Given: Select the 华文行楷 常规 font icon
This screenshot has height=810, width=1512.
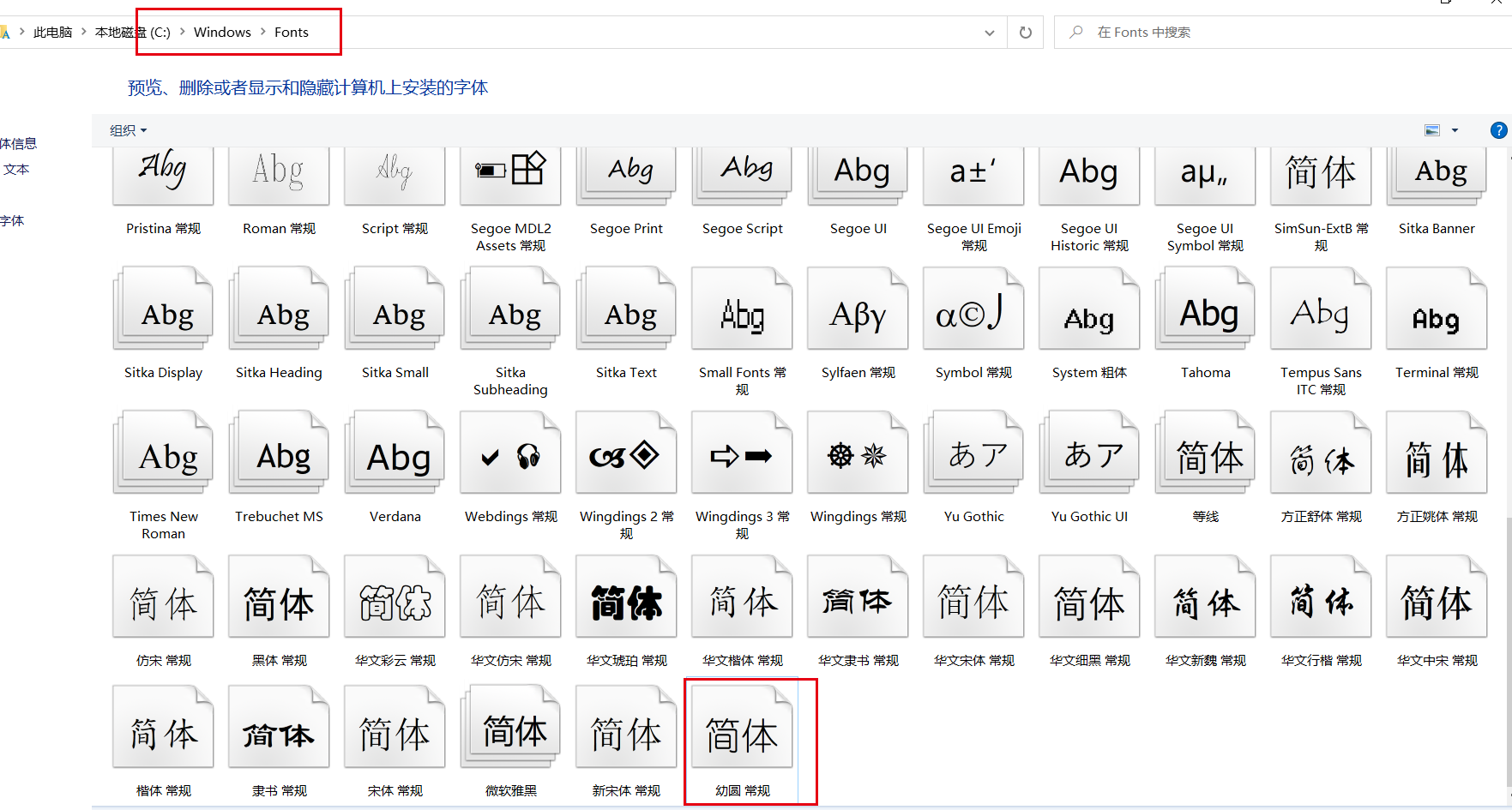Looking at the screenshot, I should point(1321,597).
